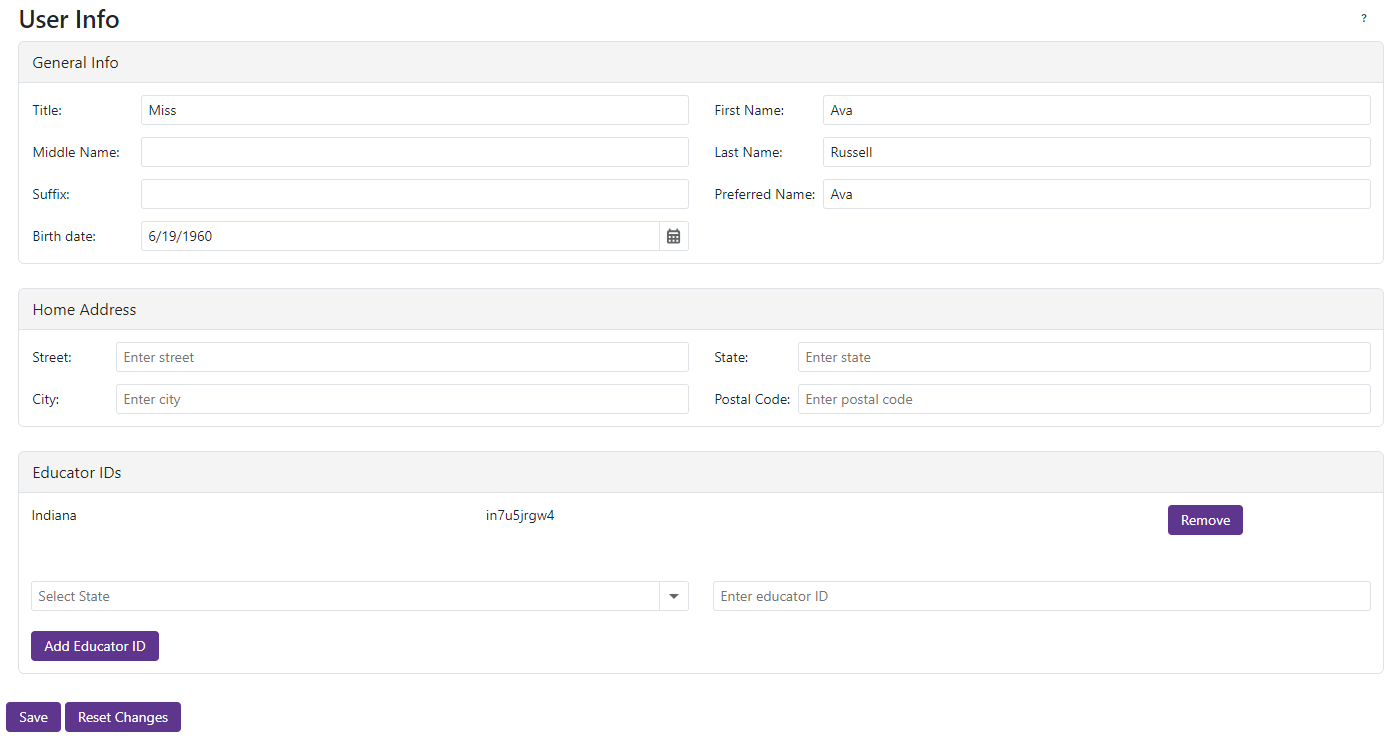Click the Enter state text field

1083,357
